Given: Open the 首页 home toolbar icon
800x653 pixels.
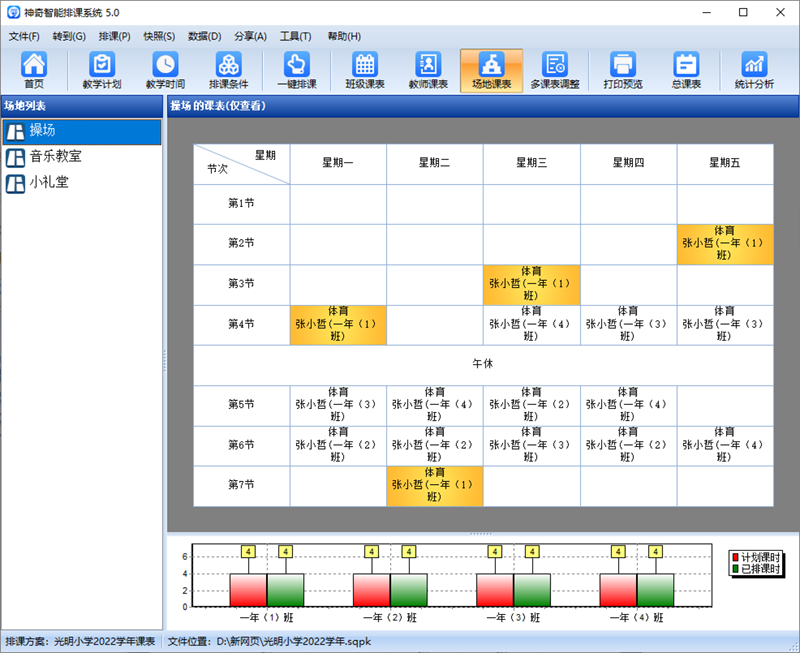Looking at the screenshot, I should pos(34,70).
